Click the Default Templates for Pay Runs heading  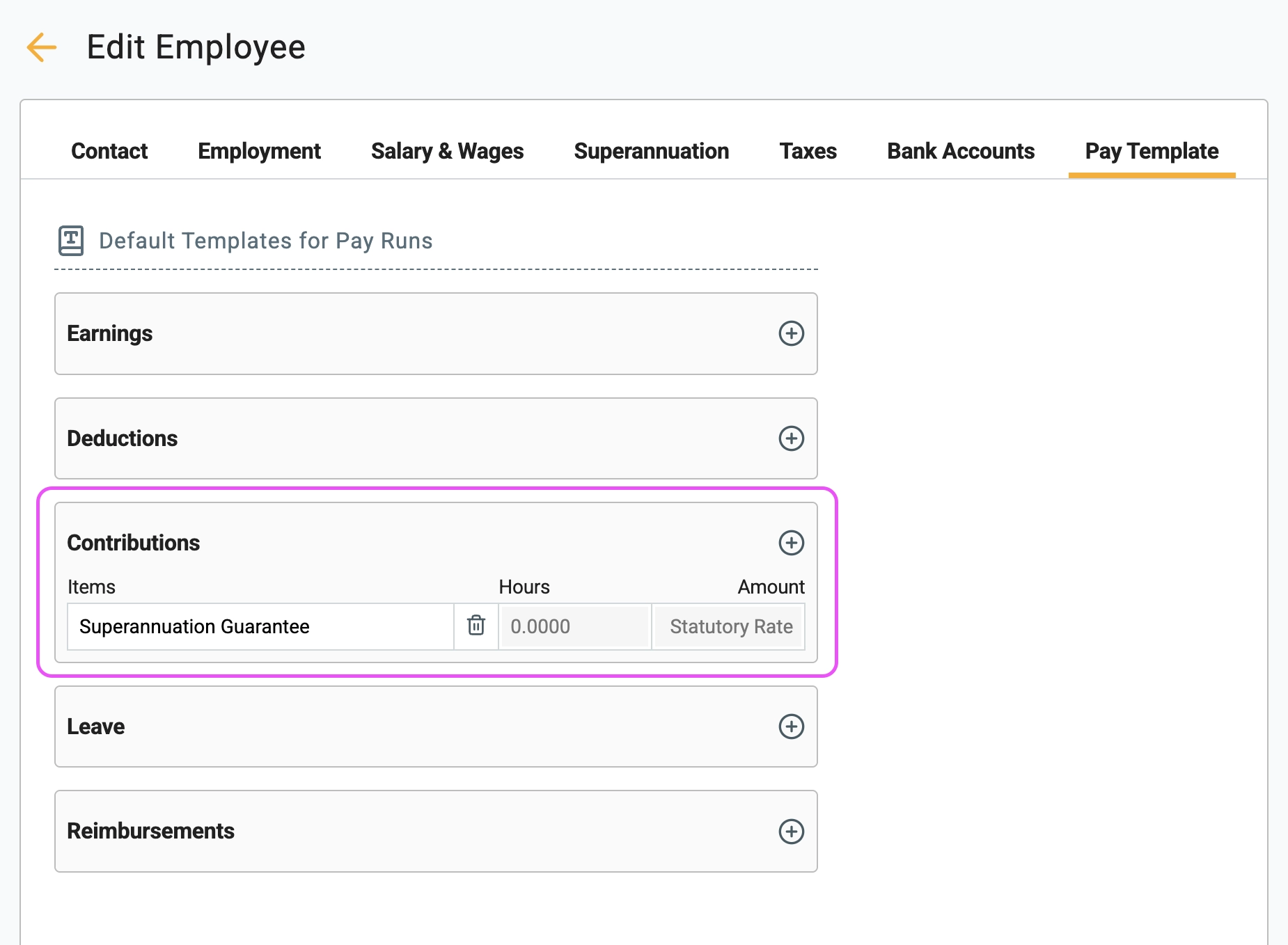point(265,241)
